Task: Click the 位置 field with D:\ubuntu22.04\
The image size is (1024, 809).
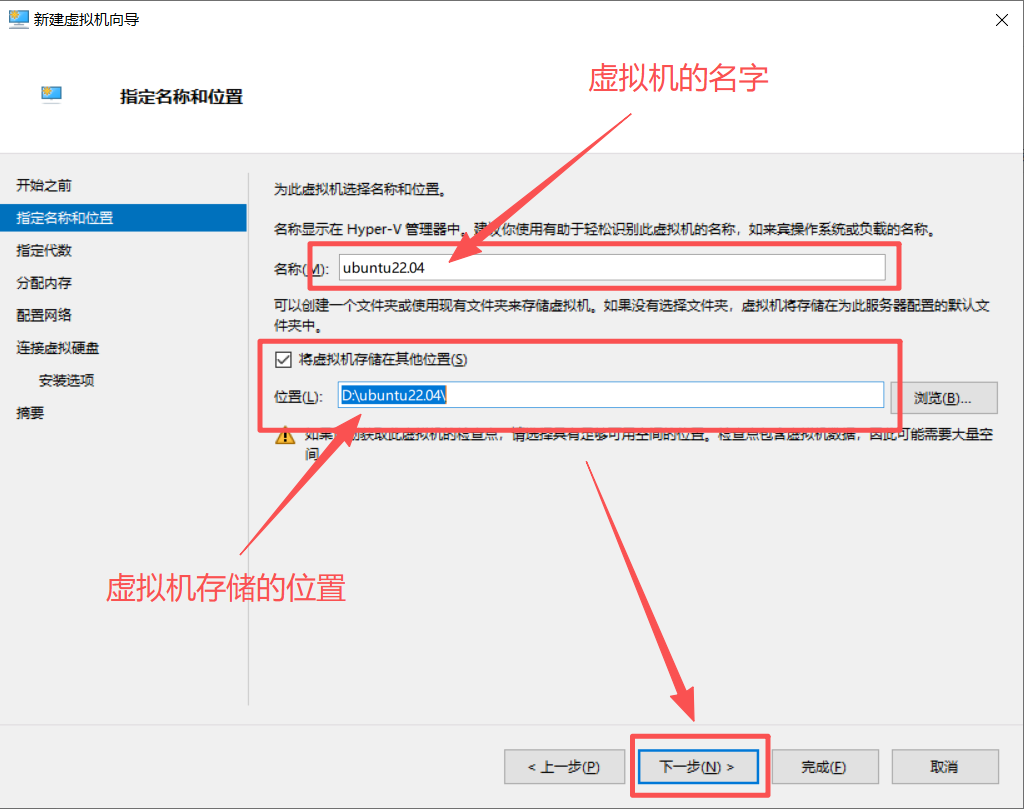Action: 611,395
